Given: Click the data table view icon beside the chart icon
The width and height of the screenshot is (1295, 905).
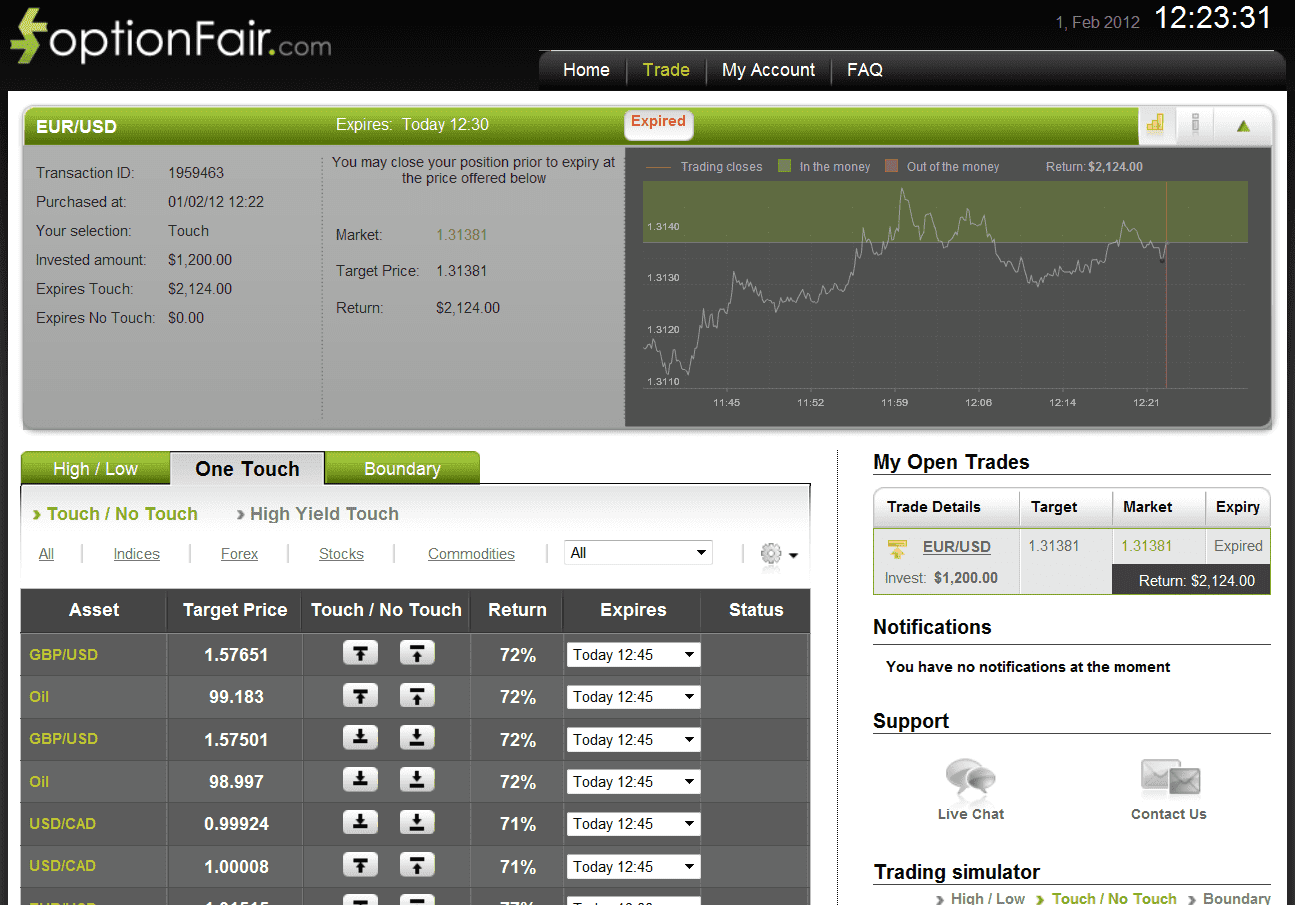Looking at the screenshot, I should click(x=1196, y=124).
